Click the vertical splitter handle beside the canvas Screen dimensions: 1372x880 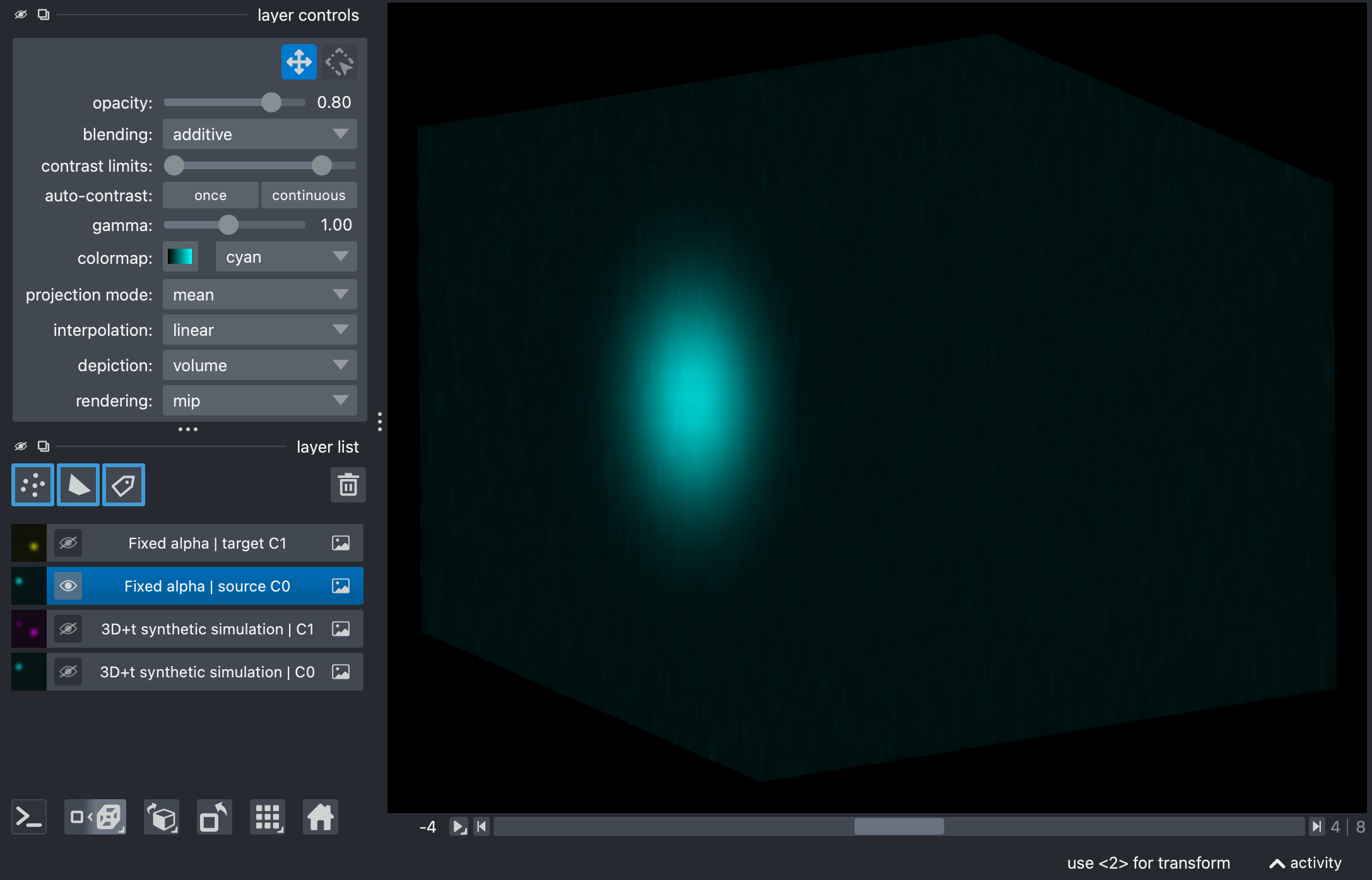tap(379, 421)
